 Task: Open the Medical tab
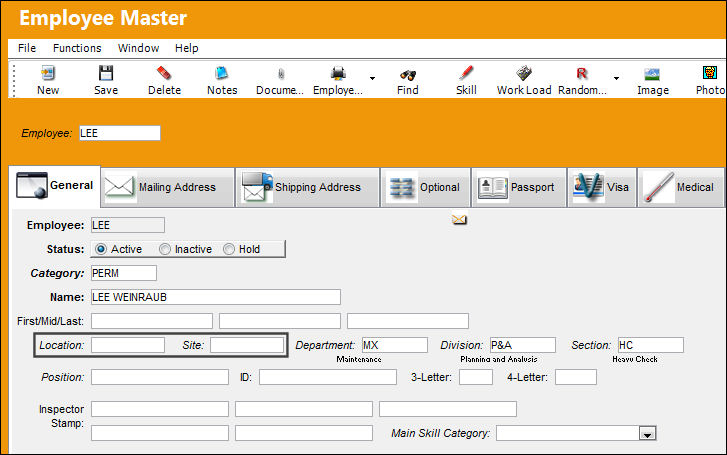point(681,187)
